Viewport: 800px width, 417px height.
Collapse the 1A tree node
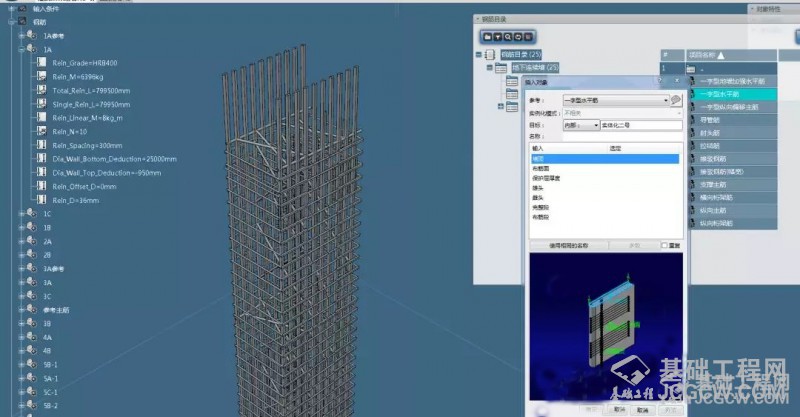(x=21, y=49)
